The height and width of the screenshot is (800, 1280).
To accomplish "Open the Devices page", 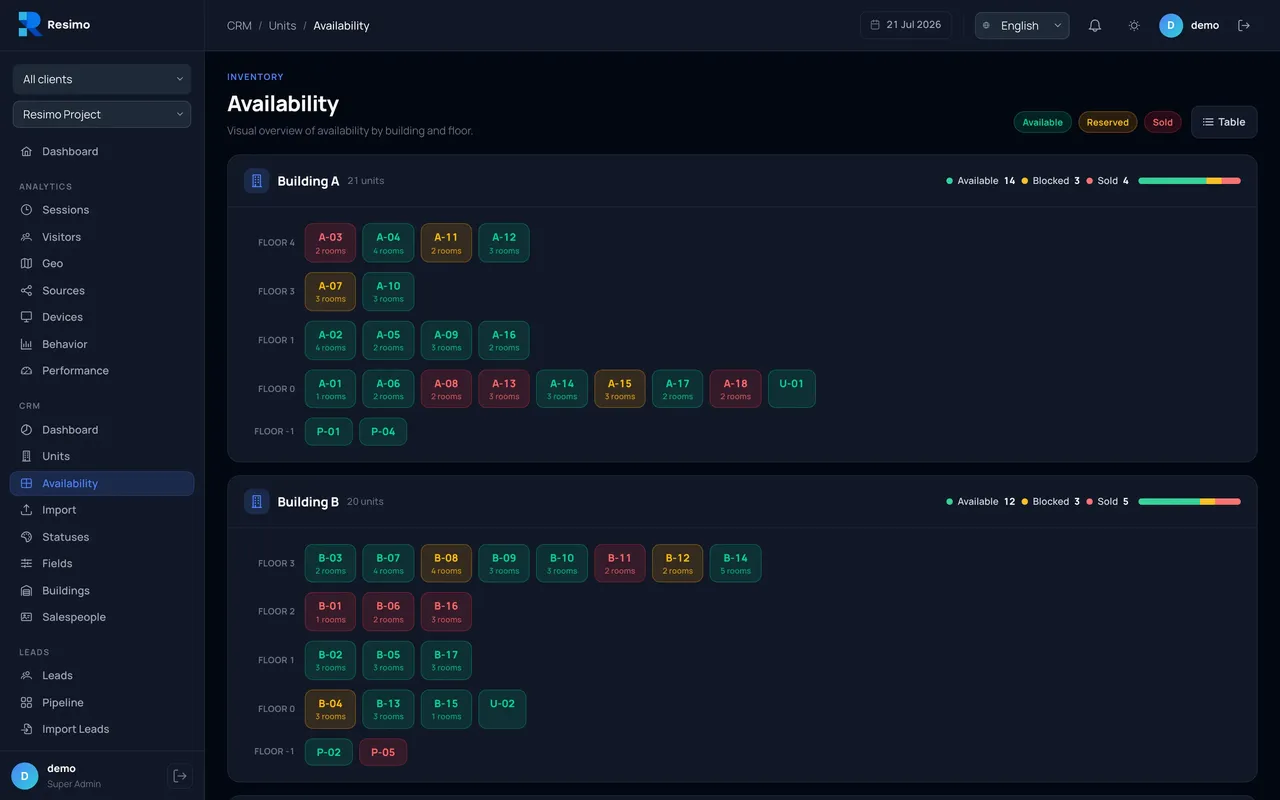I will coord(102,317).
